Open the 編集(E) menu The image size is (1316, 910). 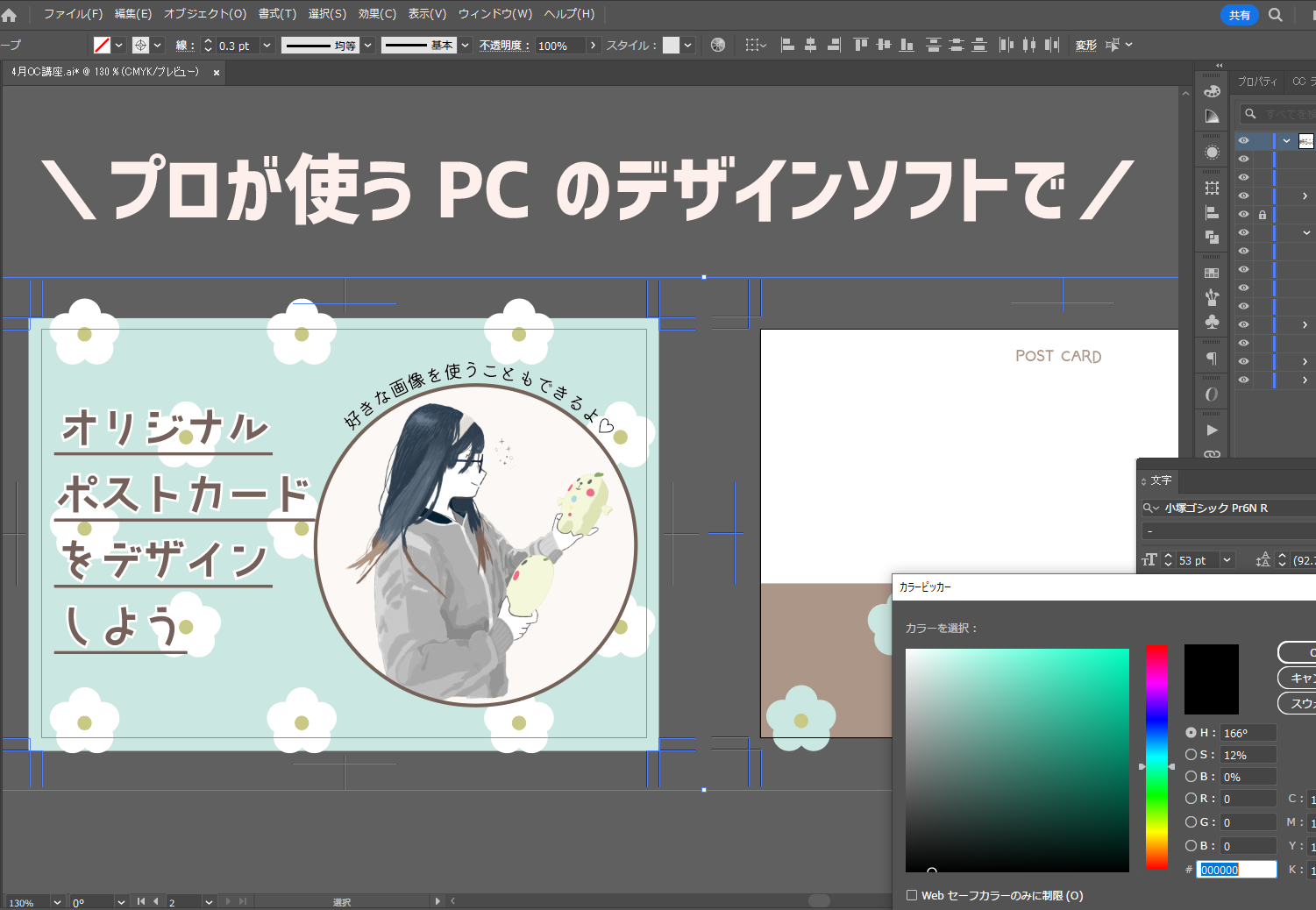[133, 14]
